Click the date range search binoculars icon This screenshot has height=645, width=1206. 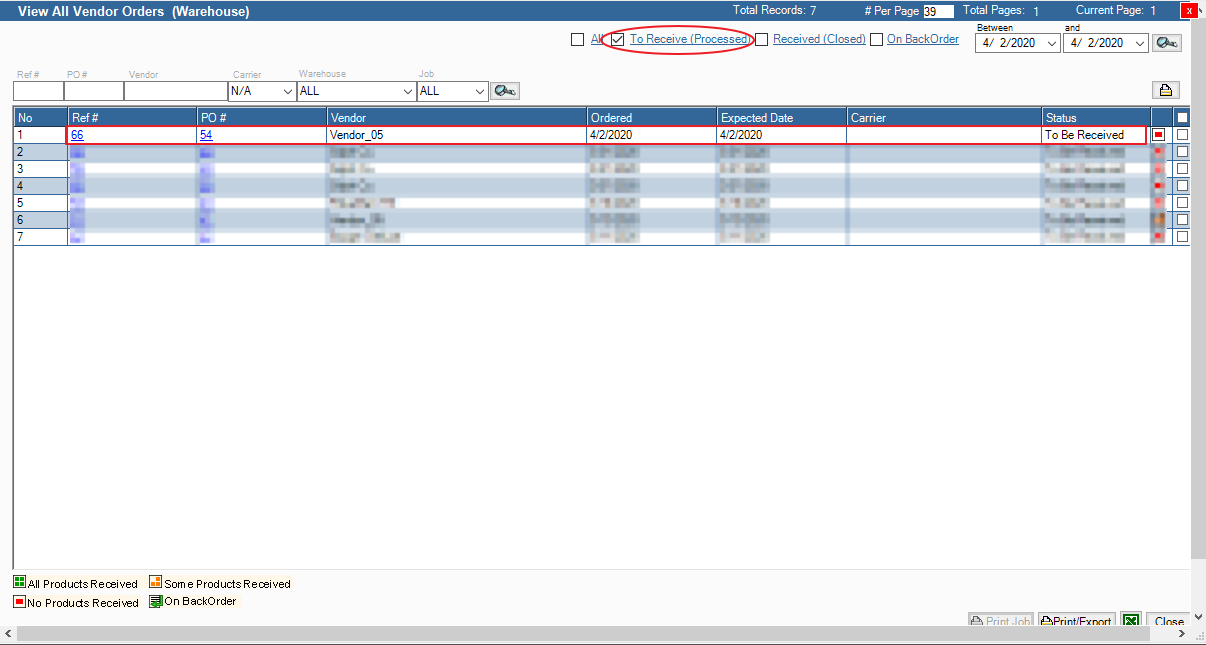pyautogui.click(x=1166, y=43)
